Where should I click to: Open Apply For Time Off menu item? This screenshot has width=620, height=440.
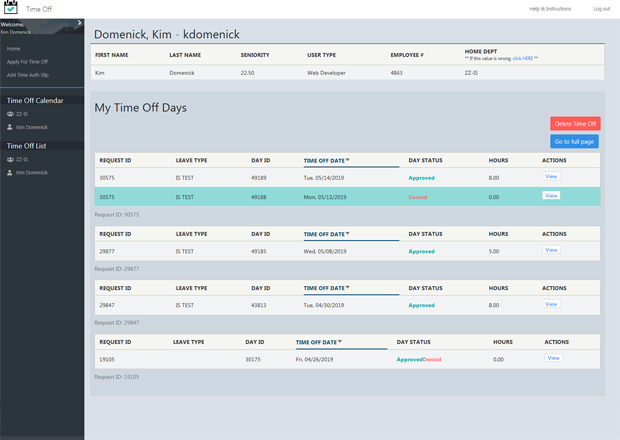coord(27,62)
